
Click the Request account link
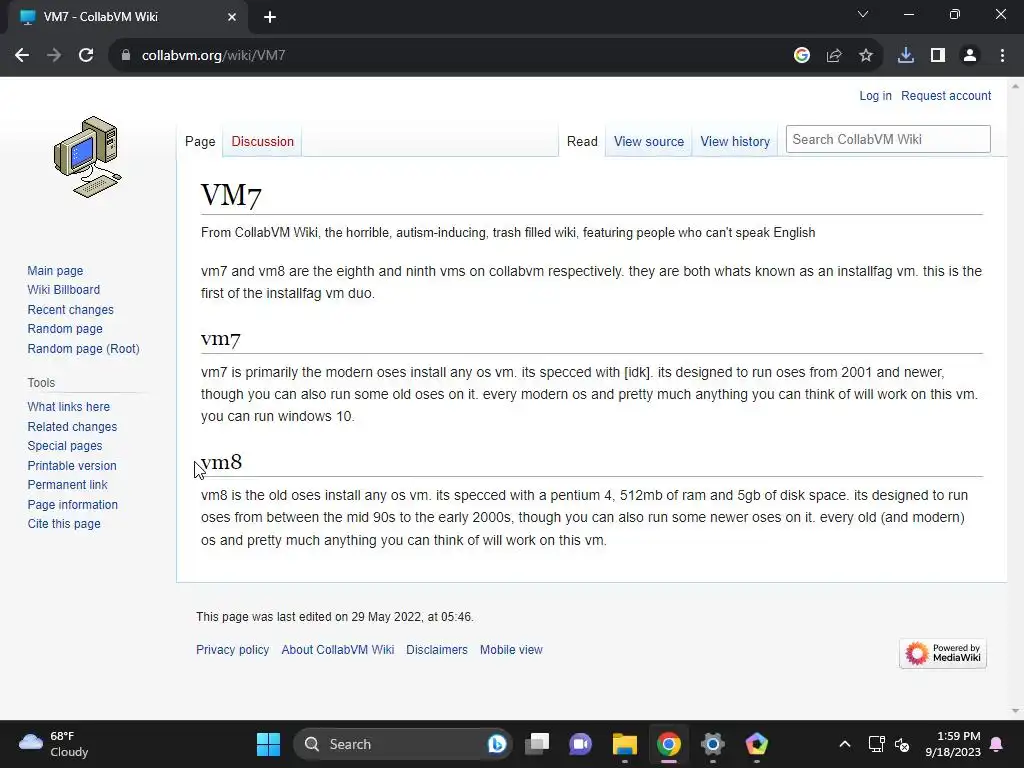946,96
